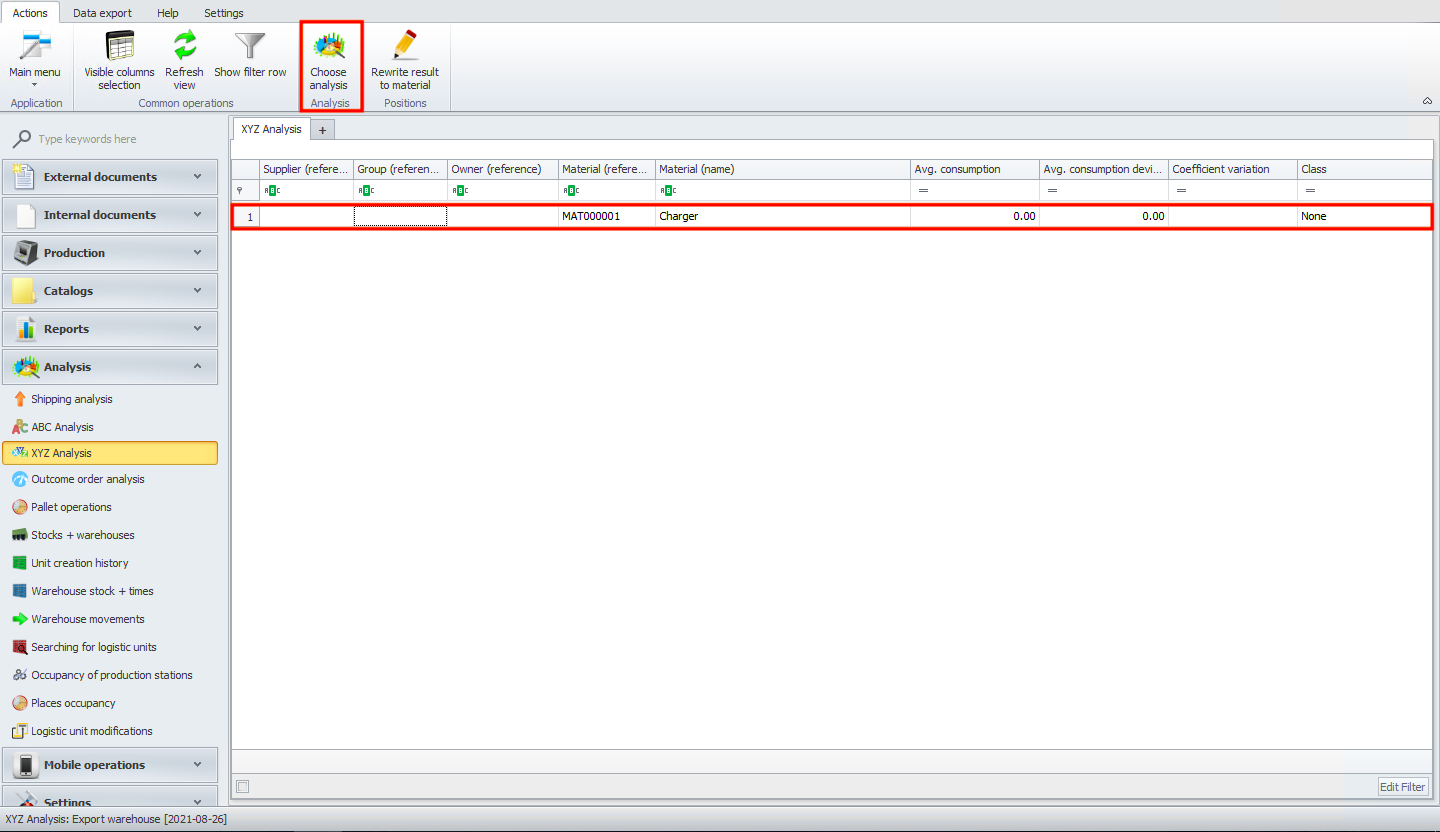Click the keyword search field
1440x832 pixels.
tap(120, 139)
